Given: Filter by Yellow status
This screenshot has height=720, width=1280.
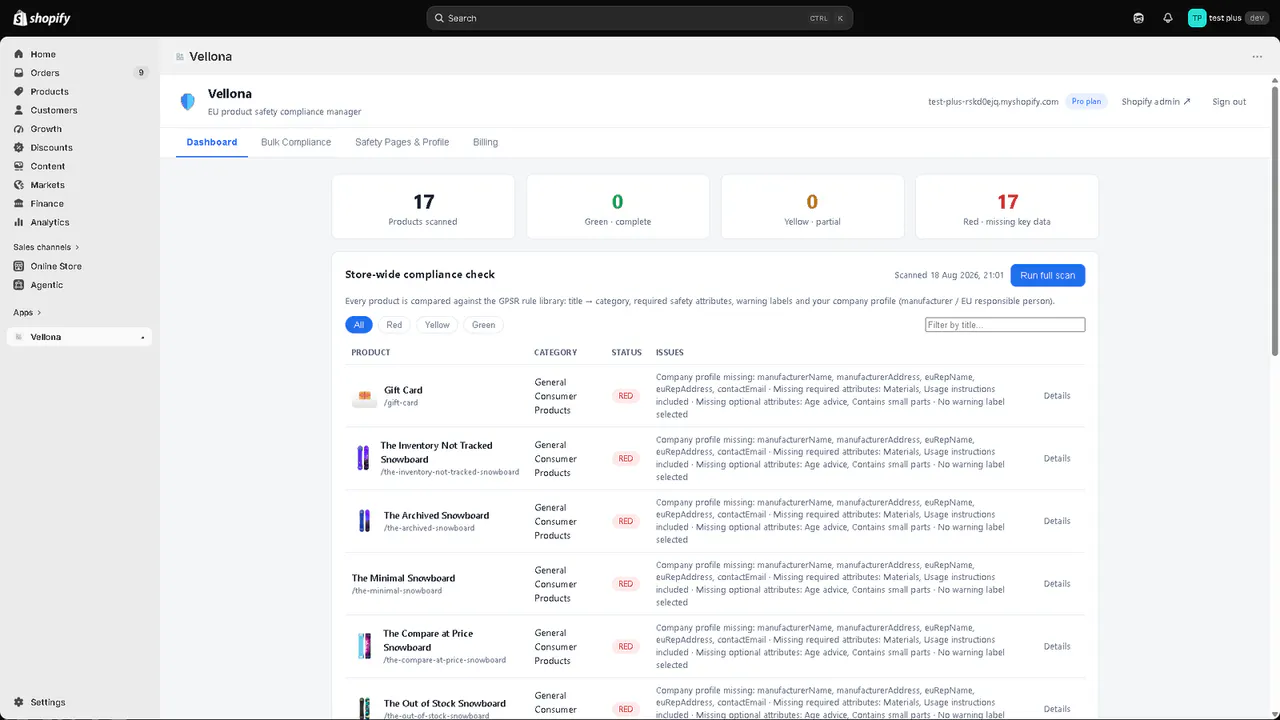Looking at the screenshot, I should pyautogui.click(x=437, y=325).
